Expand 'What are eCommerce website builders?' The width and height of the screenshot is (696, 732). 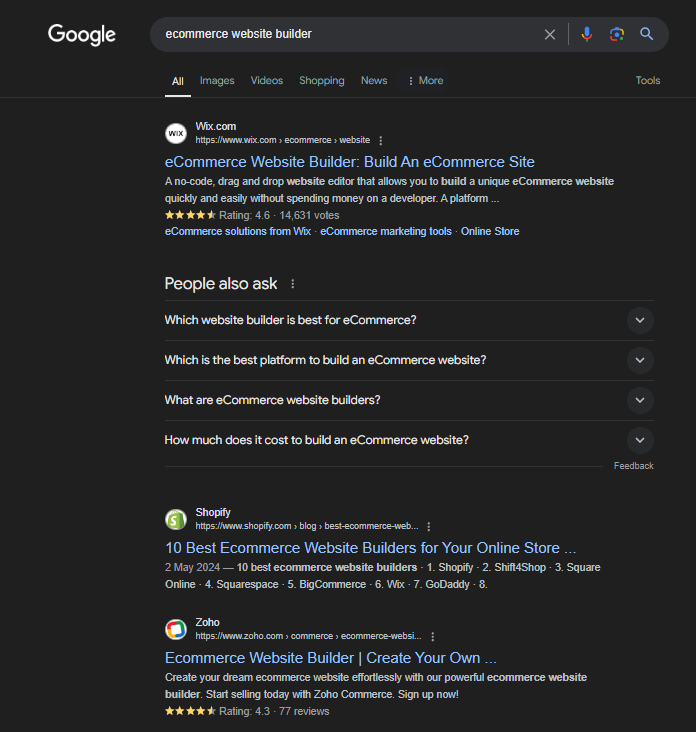pos(409,400)
